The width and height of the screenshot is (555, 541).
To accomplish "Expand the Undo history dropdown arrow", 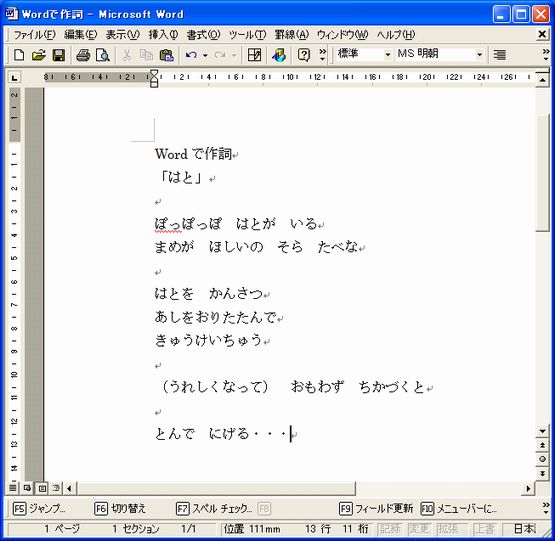I will (x=205, y=55).
